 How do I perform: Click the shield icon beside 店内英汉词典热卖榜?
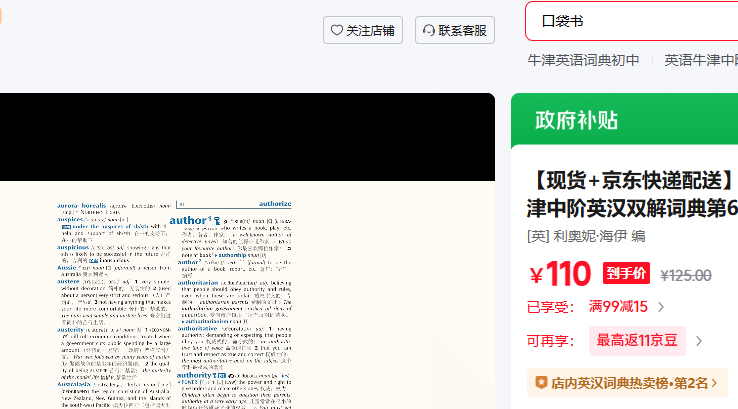[541, 382]
